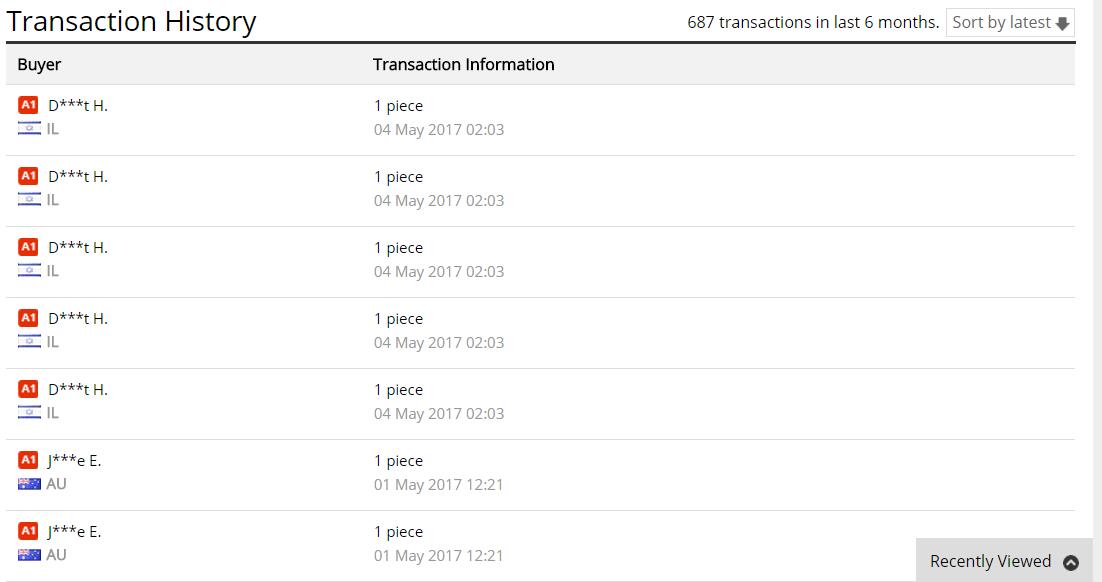Image resolution: width=1102 pixels, height=582 pixels.
Task: Click the fourth row's 04 May 2017 02:03 timestamp
Action: pyautogui.click(x=439, y=342)
